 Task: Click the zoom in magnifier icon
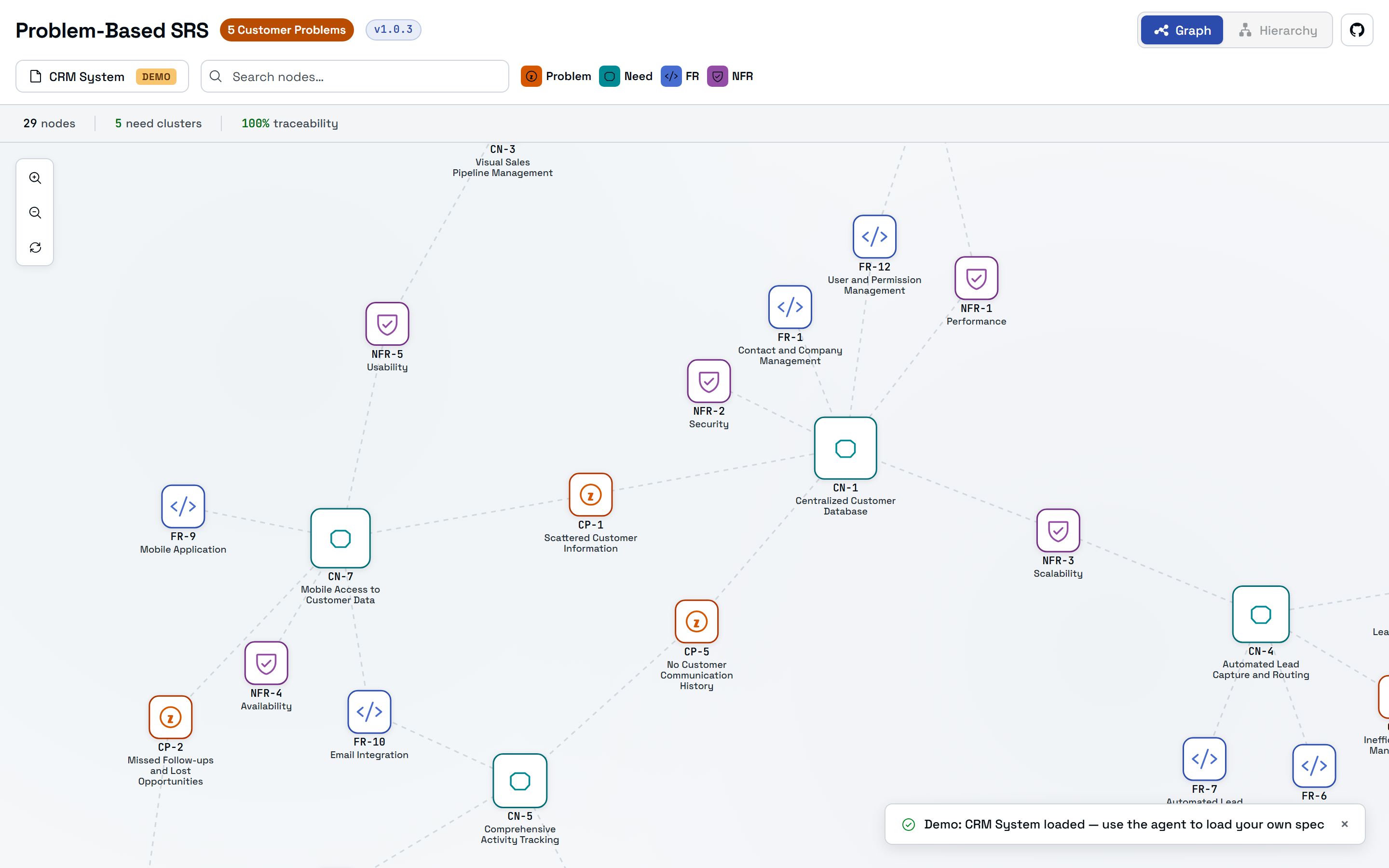(x=35, y=178)
